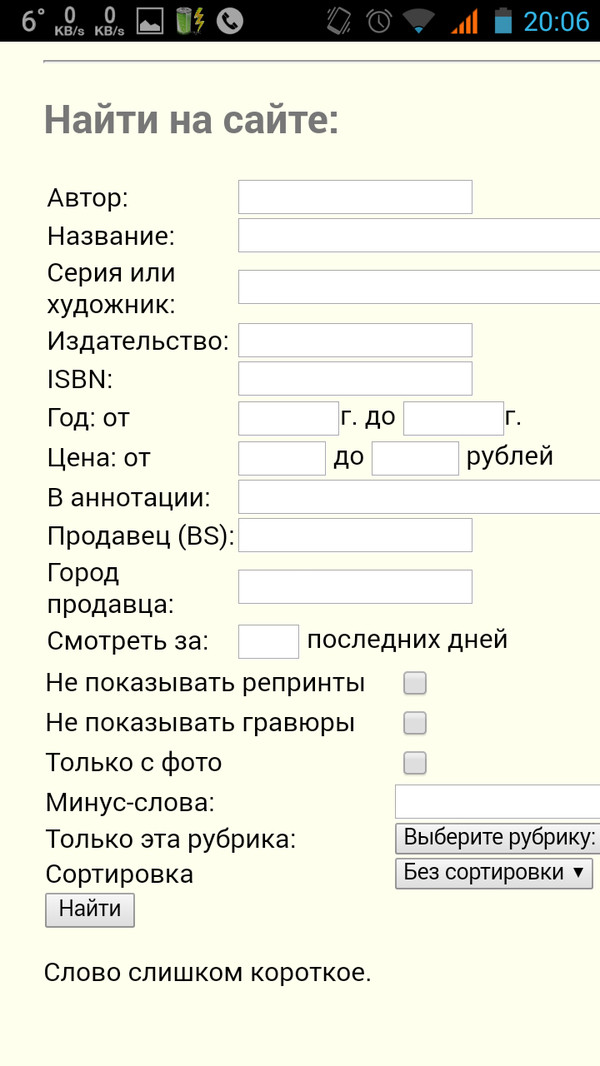Image resolution: width=600 pixels, height=1066 pixels.
Task: Tap the battery level icon near clock
Action: [502, 21]
